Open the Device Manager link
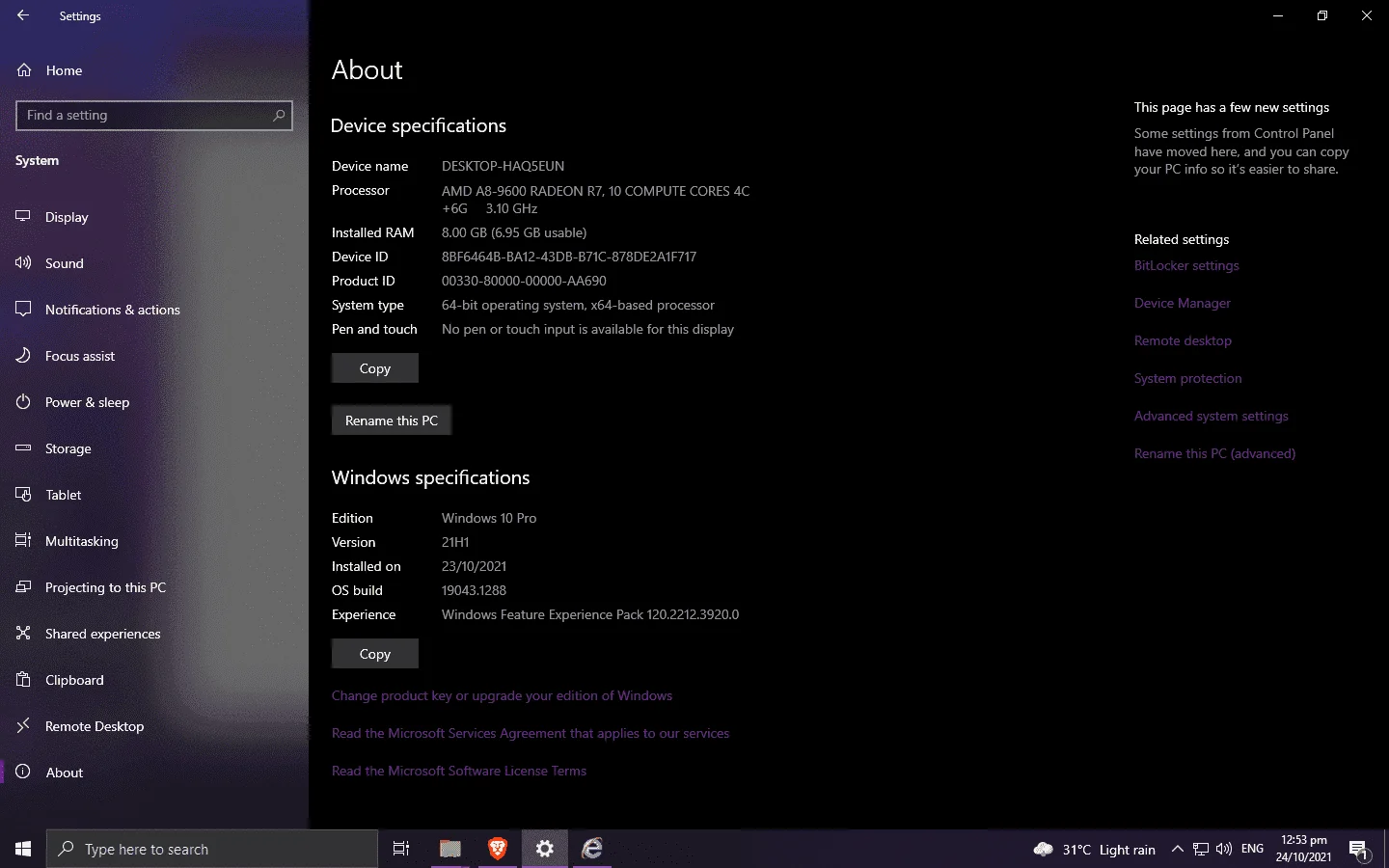The image size is (1389, 868). click(1183, 303)
